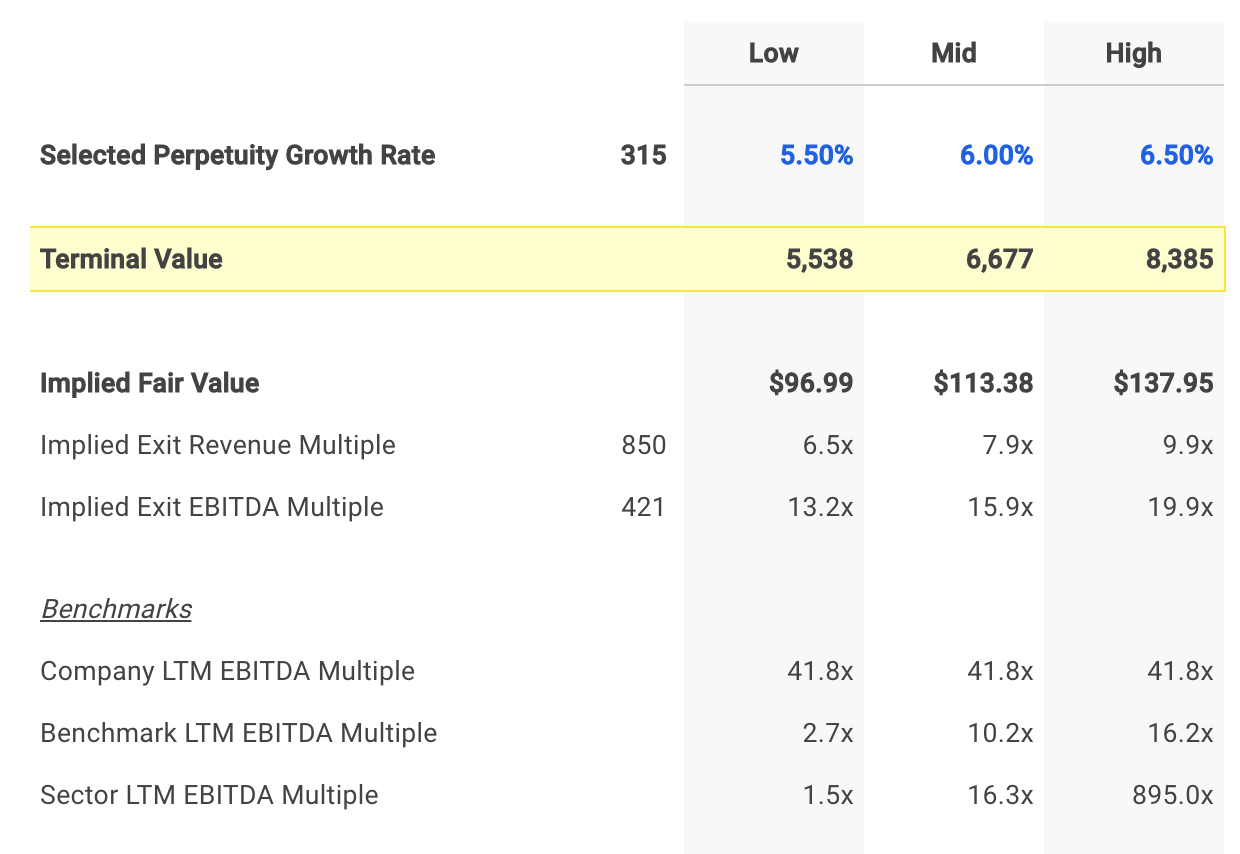Open the underlined Benchmarks heading
Screen dimensions: 1240x854
[x=116, y=609]
